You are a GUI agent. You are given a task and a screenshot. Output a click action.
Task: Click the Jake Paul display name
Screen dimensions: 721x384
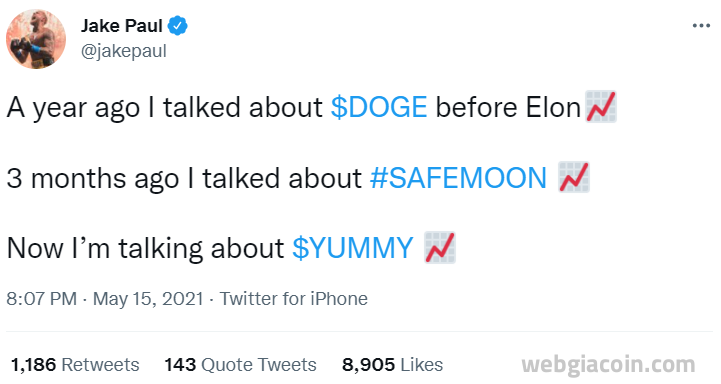(x=122, y=26)
